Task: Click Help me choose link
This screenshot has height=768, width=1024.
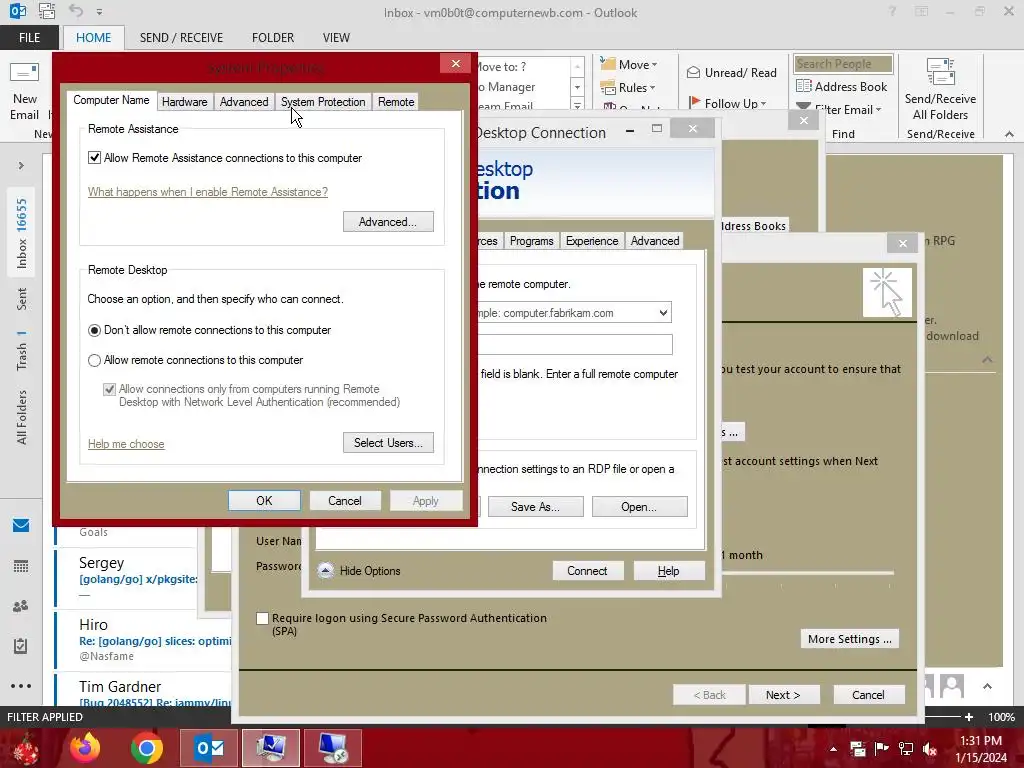Action: pyautogui.click(x=126, y=444)
